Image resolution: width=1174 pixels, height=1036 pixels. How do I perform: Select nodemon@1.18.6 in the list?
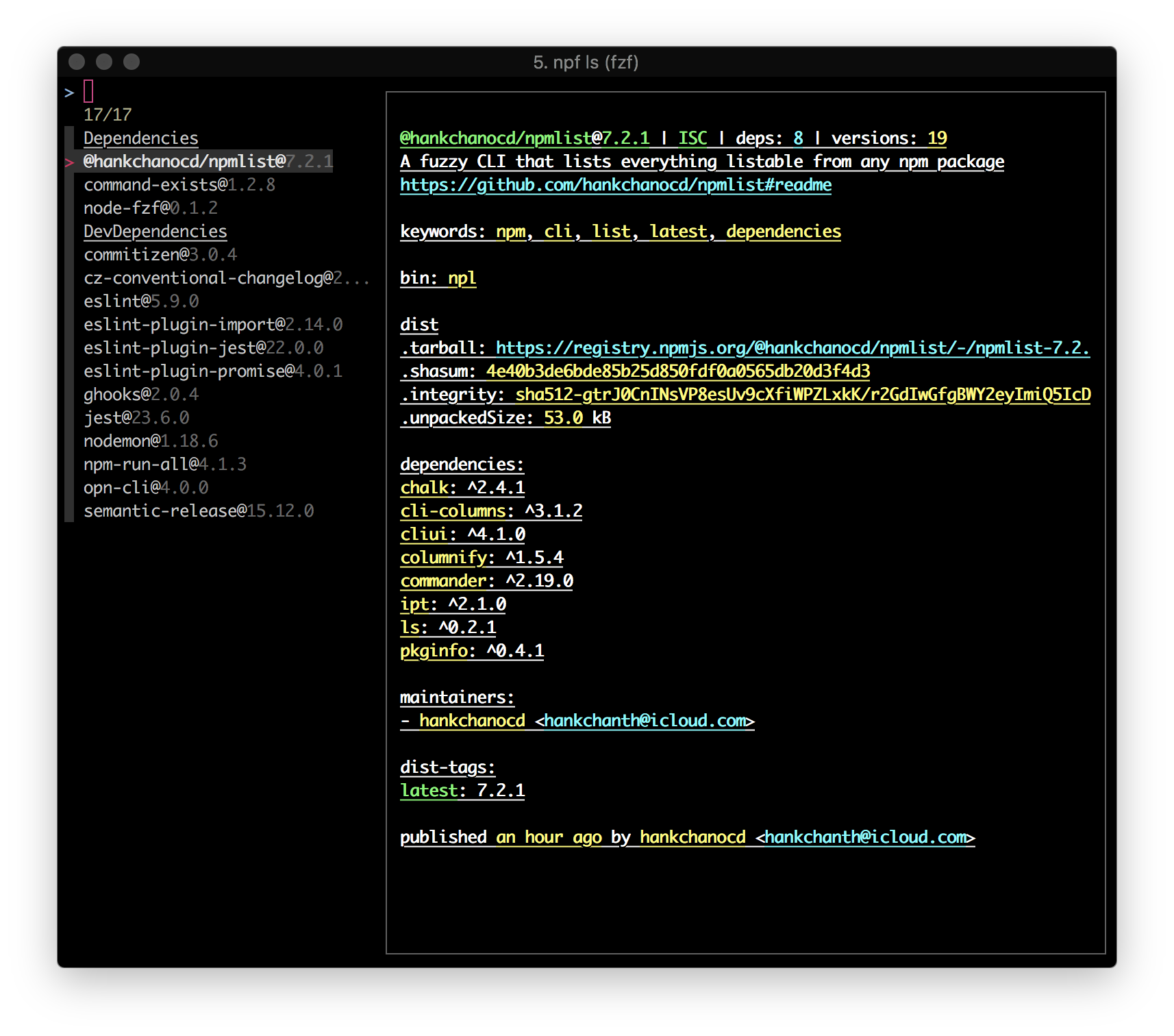(151, 441)
